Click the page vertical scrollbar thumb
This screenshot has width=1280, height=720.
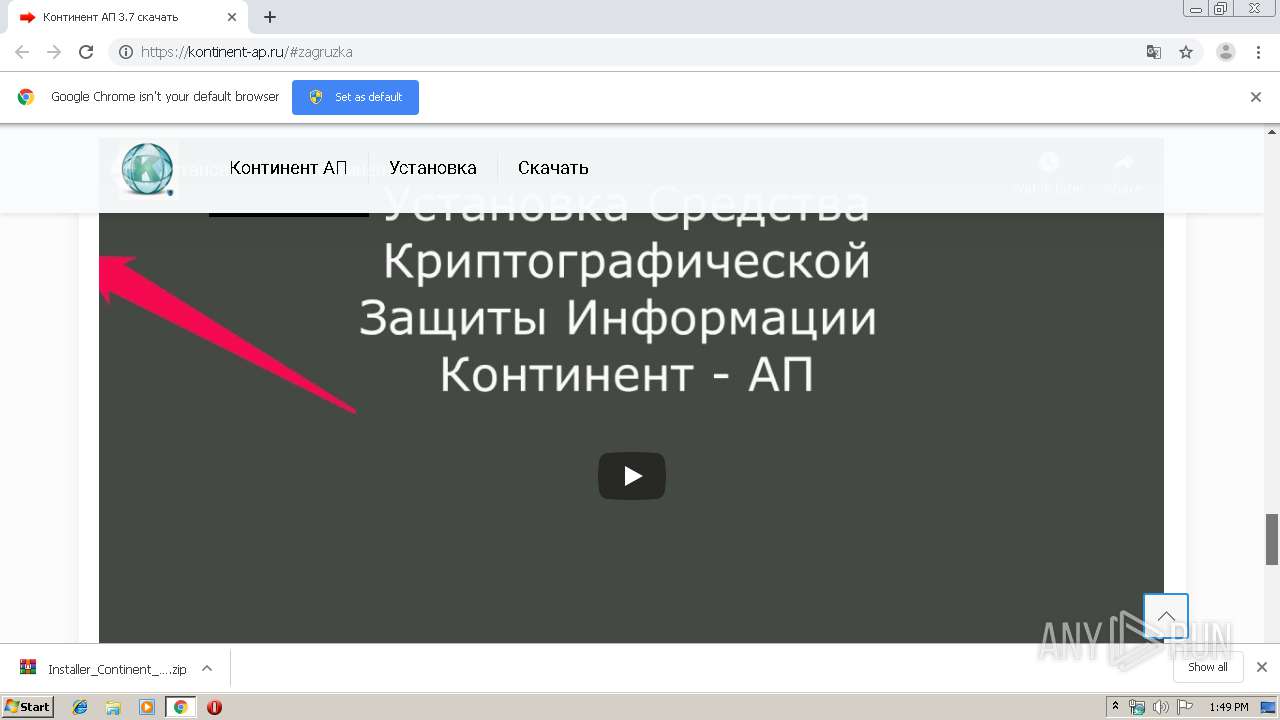tap(1272, 539)
